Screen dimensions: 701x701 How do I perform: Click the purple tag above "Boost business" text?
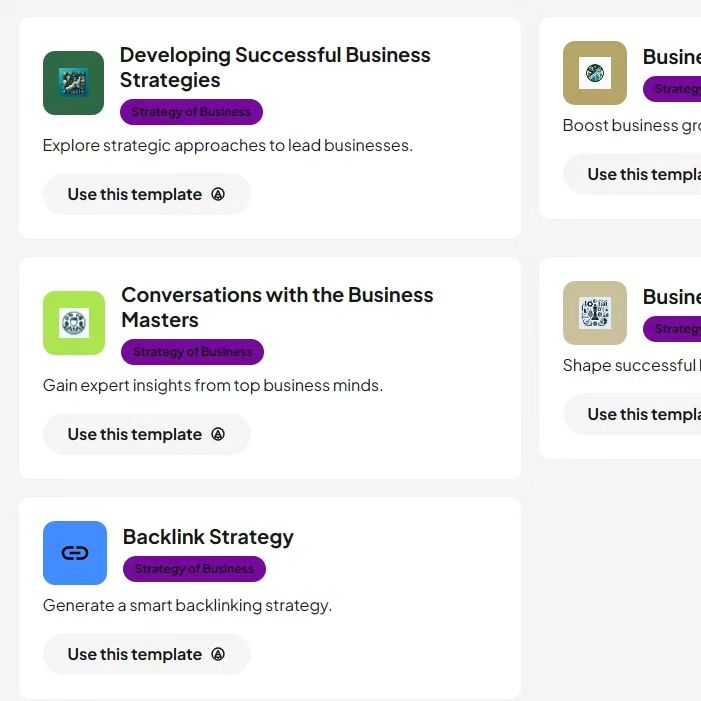point(672,89)
